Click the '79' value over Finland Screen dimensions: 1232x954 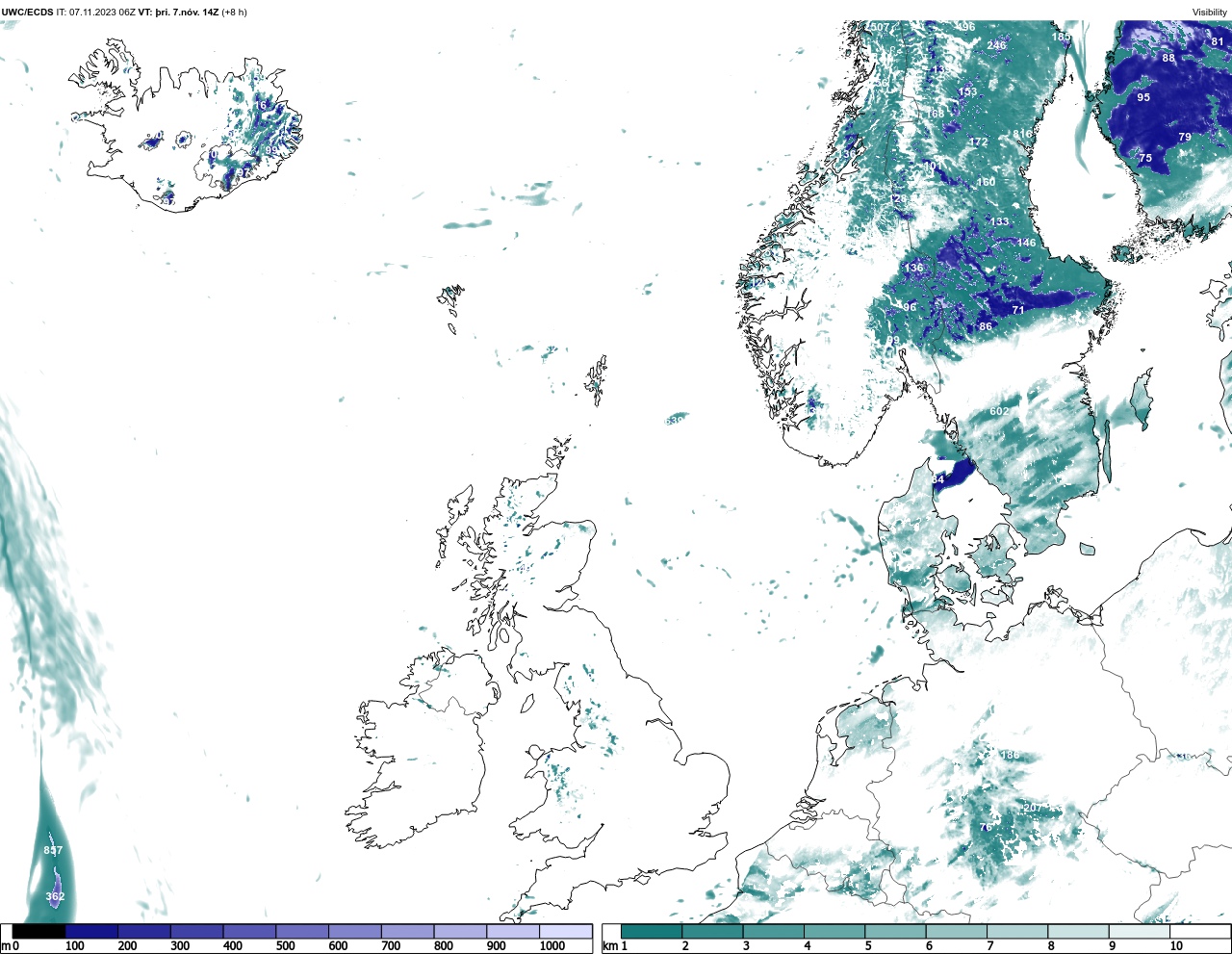pos(1185,137)
